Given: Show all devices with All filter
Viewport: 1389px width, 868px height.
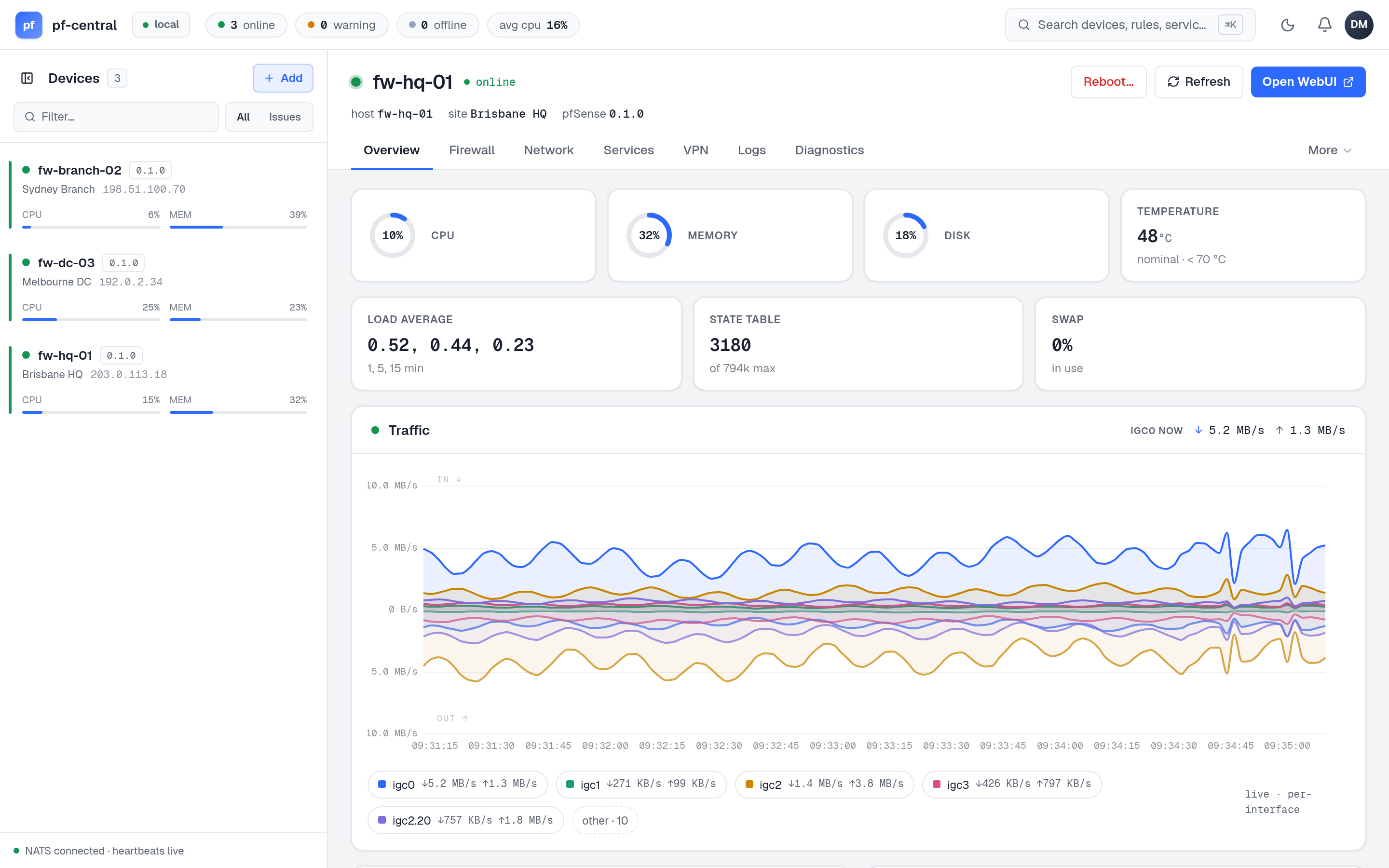Looking at the screenshot, I should (244, 117).
